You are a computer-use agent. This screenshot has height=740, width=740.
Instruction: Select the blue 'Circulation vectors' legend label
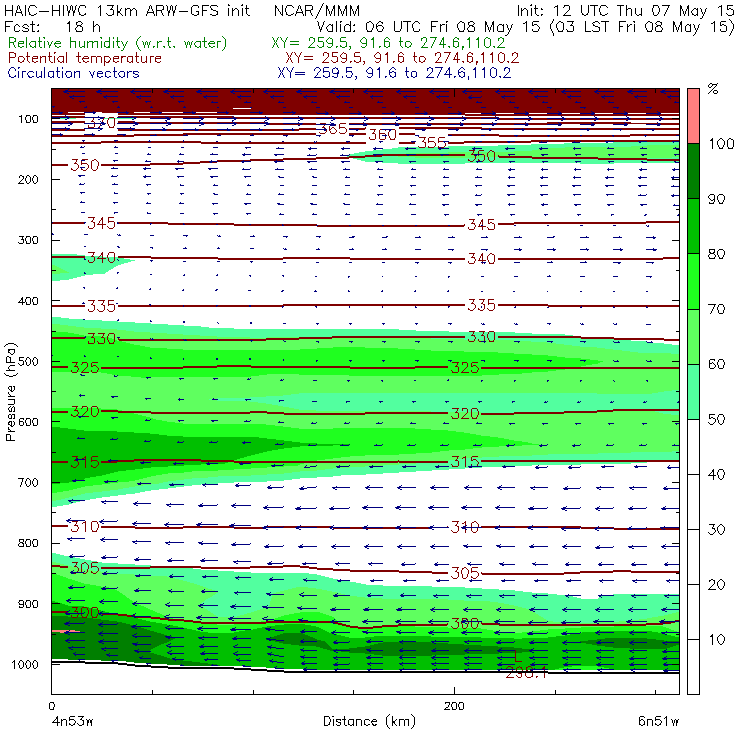point(73,73)
